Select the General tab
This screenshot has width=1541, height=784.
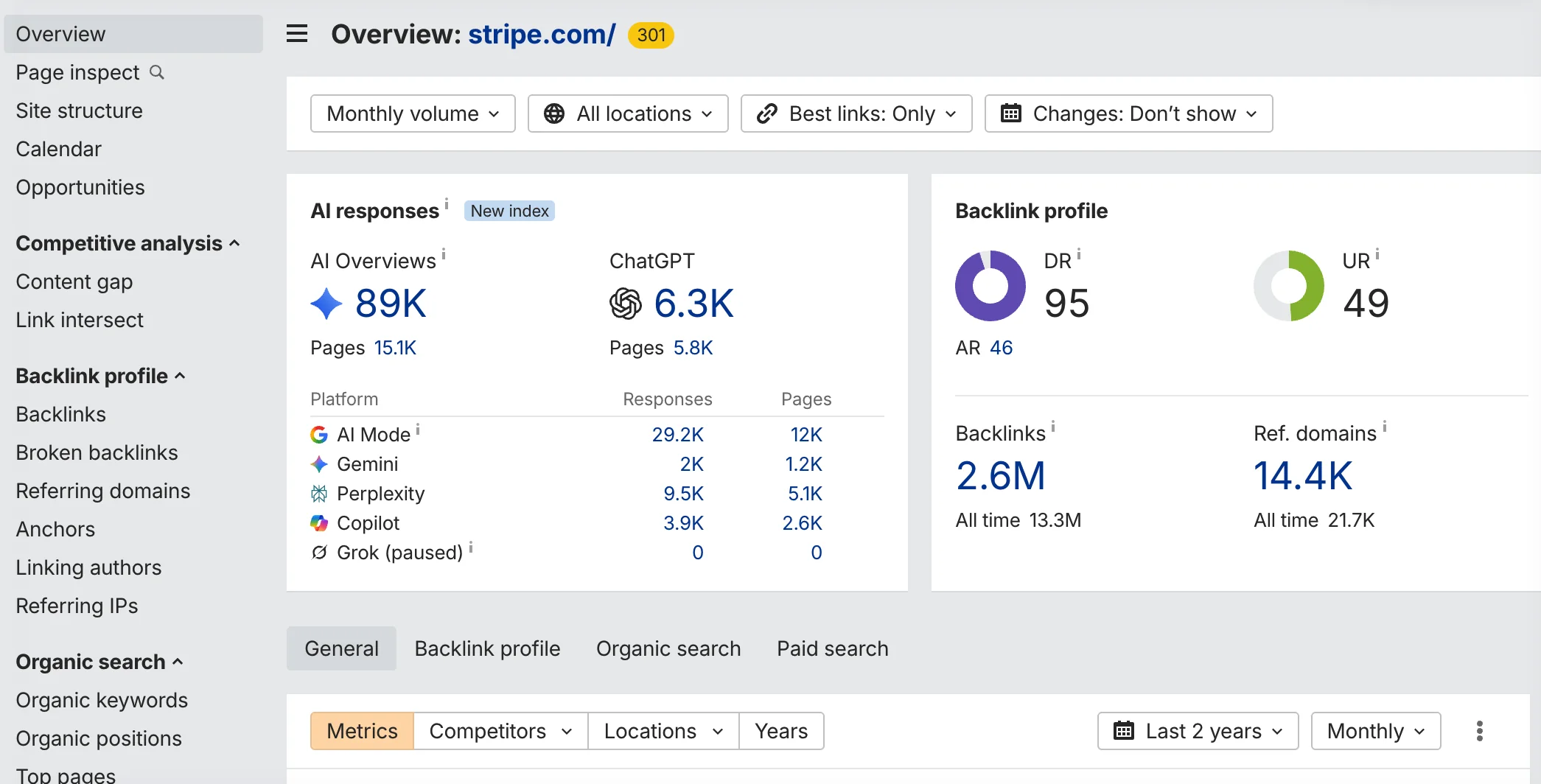tap(341, 648)
